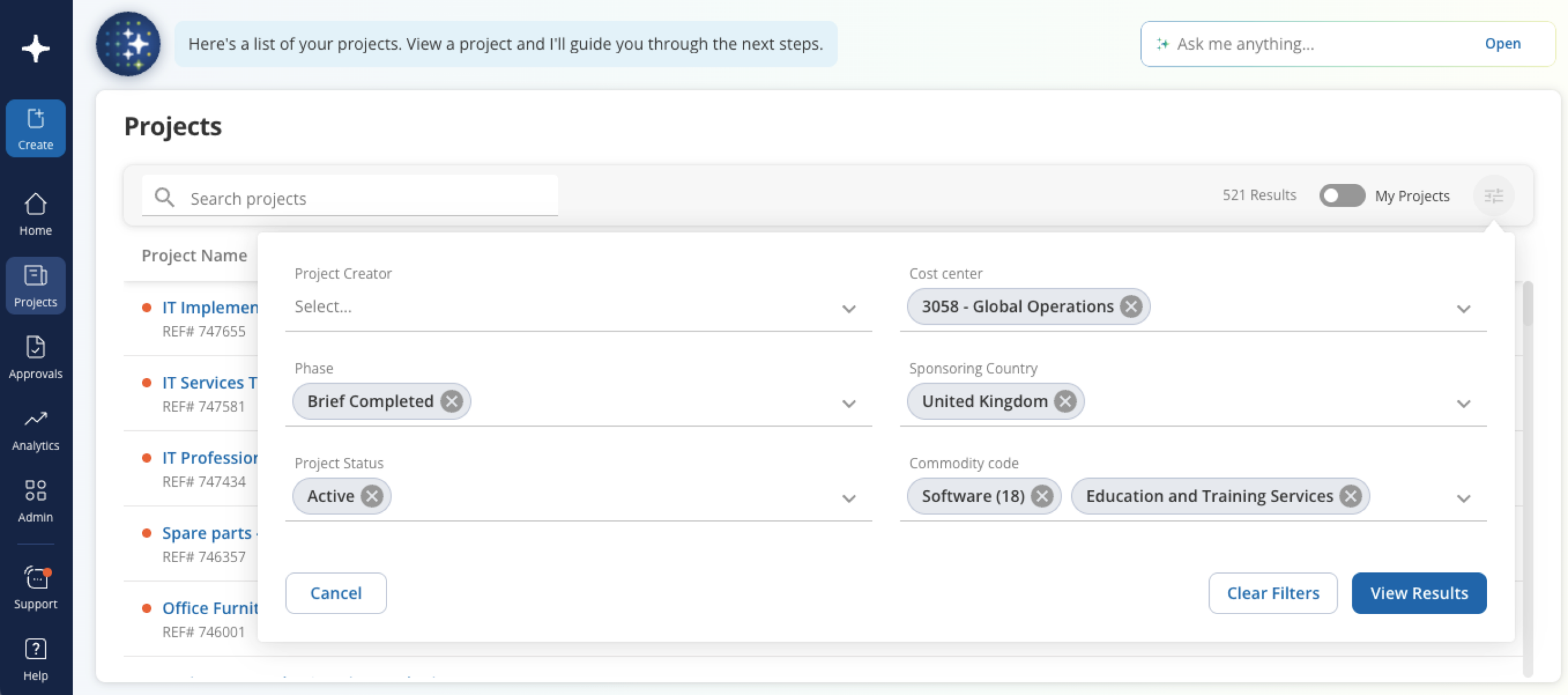The width and height of the screenshot is (1568, 695).
Task: Expand the Commodity code dropdown arrow
Action: [x=1463, y=498]
